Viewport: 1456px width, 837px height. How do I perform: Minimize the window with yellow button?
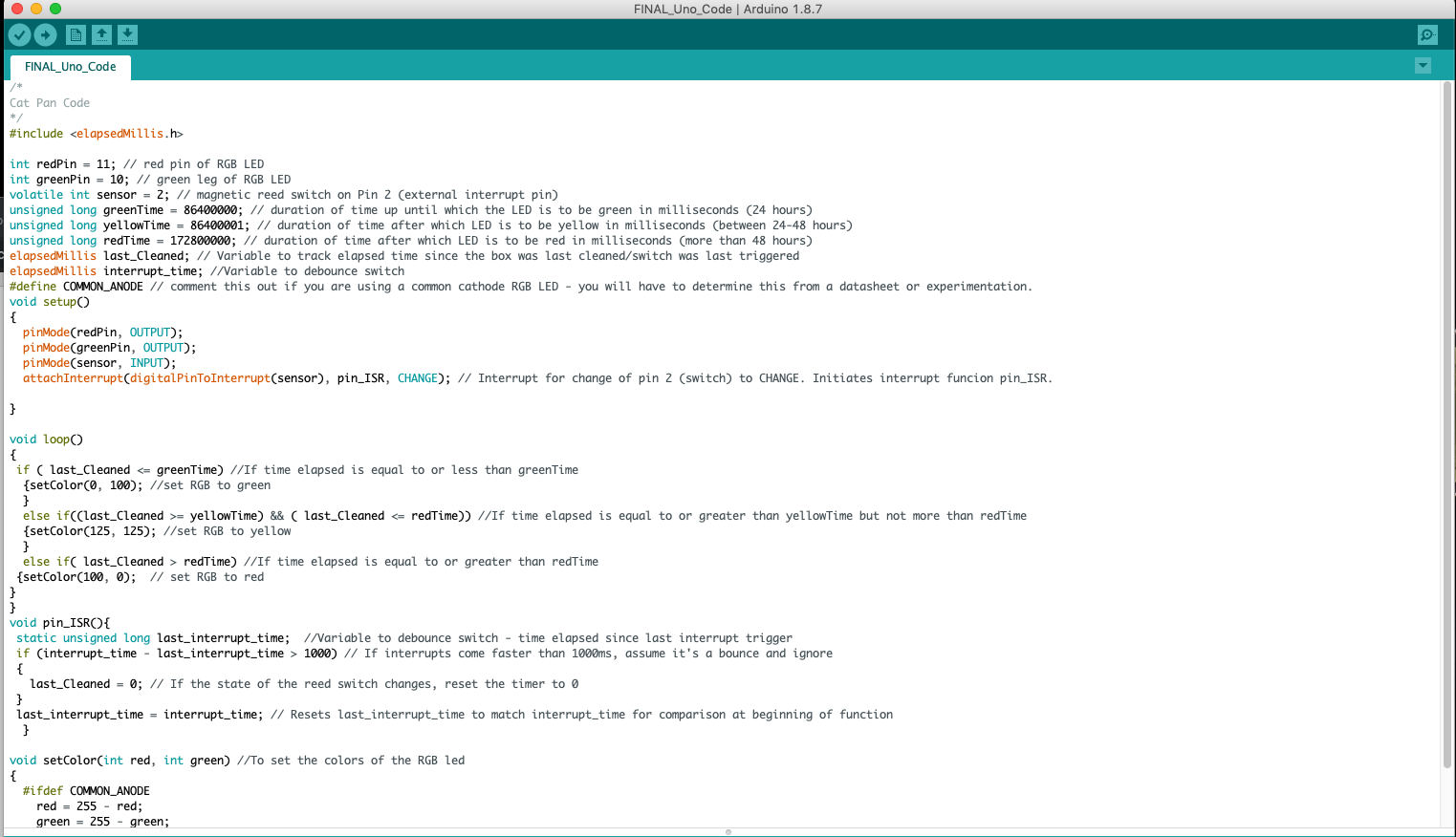[x=36, y=9]
